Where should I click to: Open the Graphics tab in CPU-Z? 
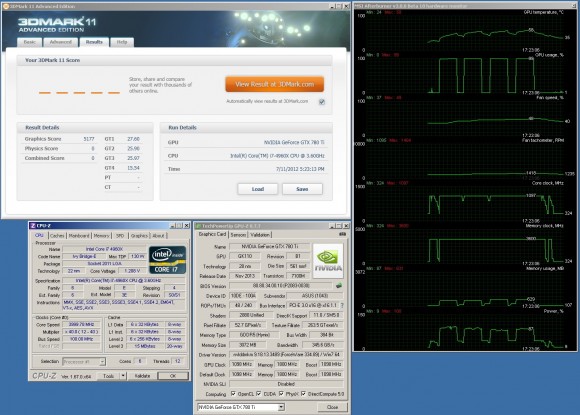pos(139,236)
